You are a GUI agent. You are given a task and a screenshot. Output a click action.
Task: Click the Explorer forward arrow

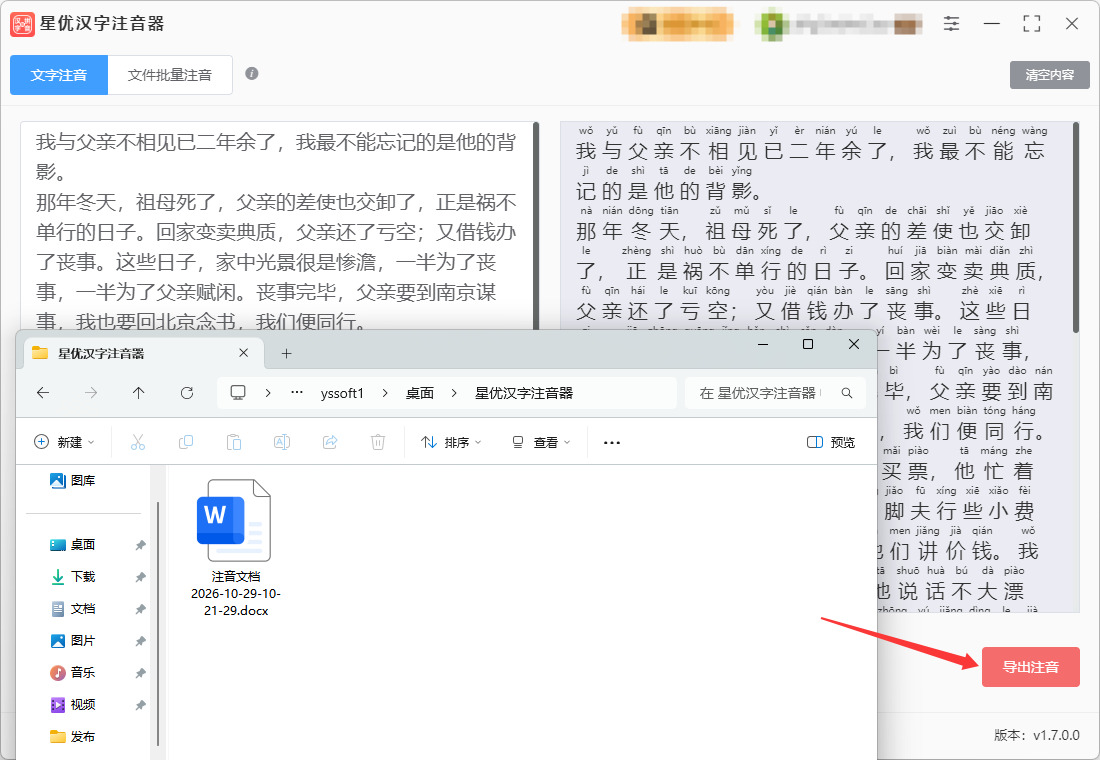point(91,393)
